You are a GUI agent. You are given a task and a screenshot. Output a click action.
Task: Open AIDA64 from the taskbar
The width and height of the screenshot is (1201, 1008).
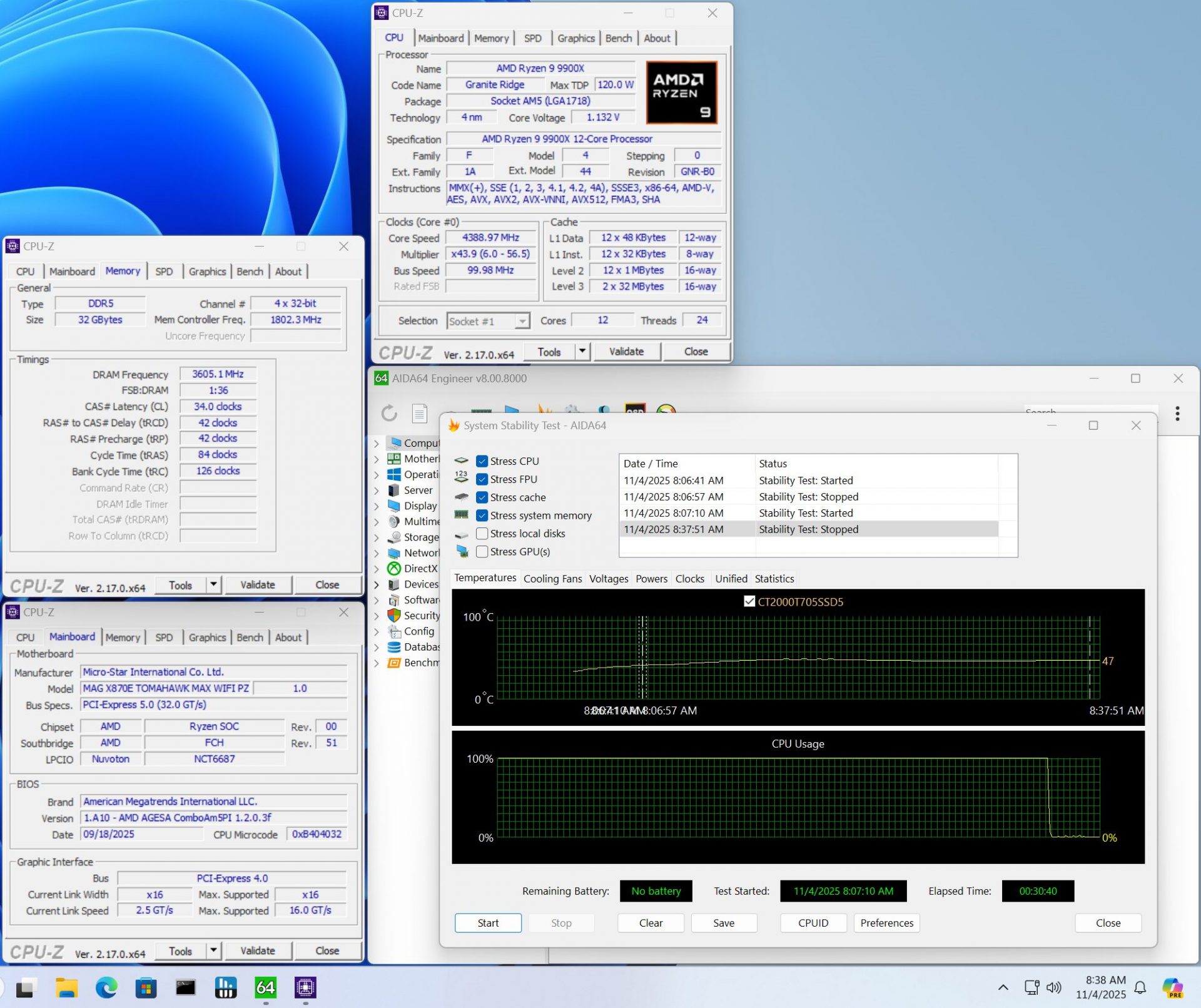pyautogui.click(x=265, y=987)
